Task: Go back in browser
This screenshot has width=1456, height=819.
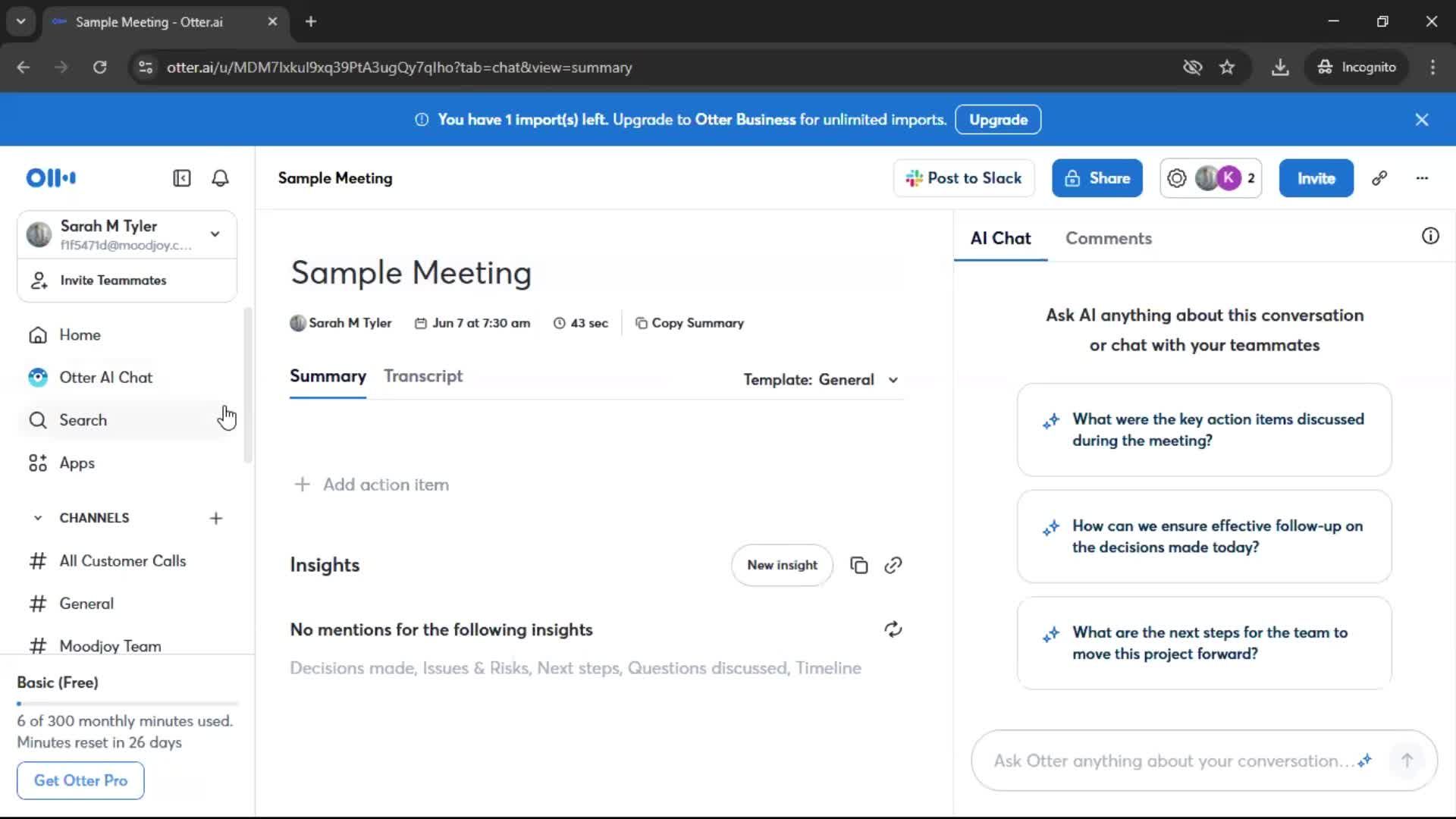Action: [x=24, y=67]
